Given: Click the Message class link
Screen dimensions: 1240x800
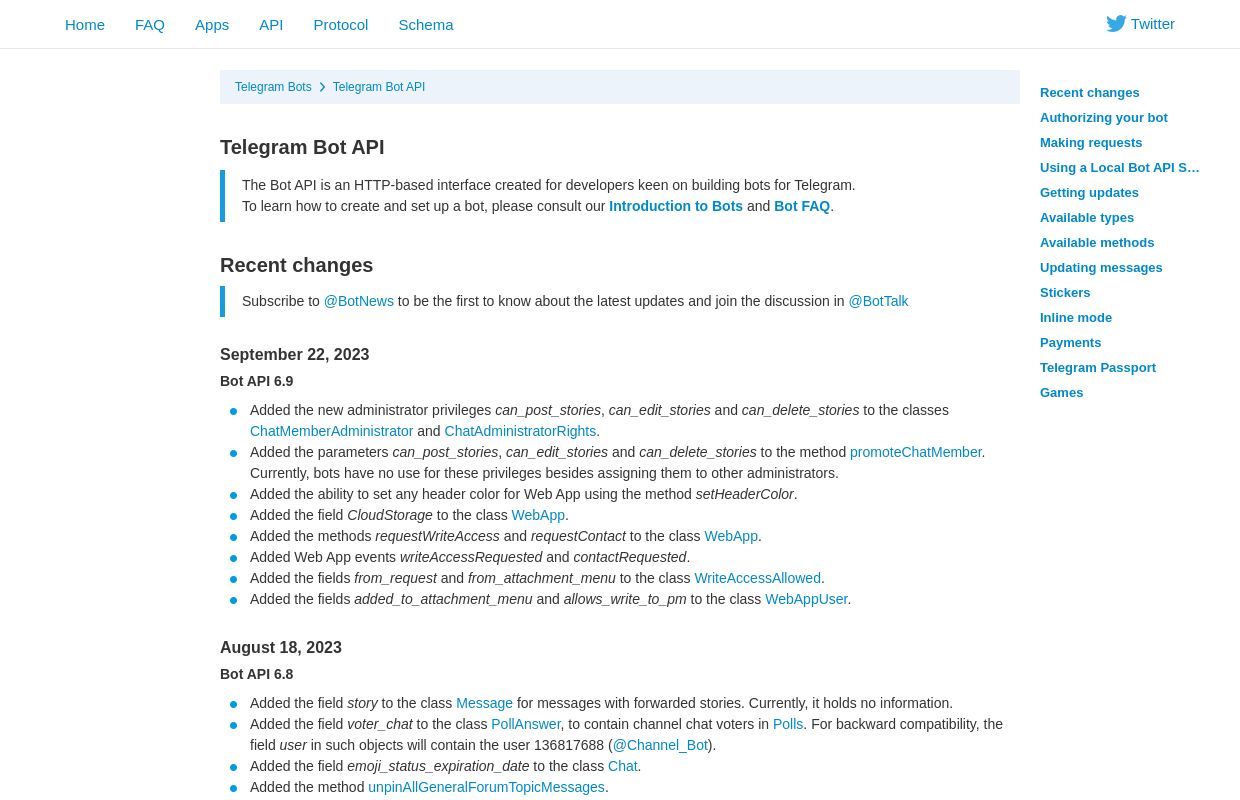Looking at the screenshot, I should tap(485, 703).
